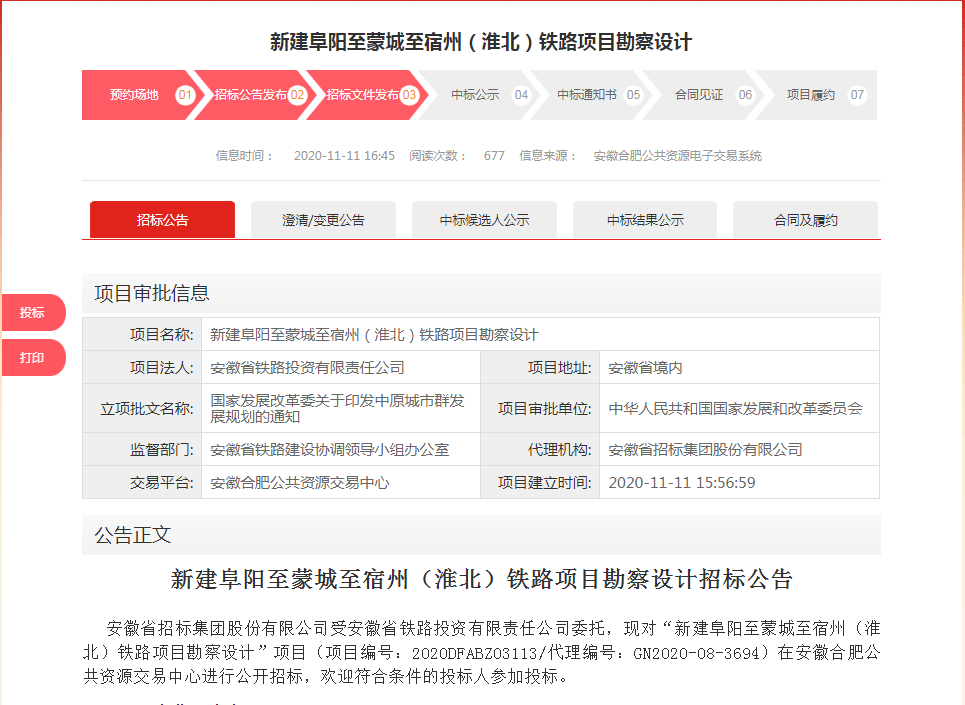
Task: Switch to the 合同及履约 tab
Action: point(806,220)
